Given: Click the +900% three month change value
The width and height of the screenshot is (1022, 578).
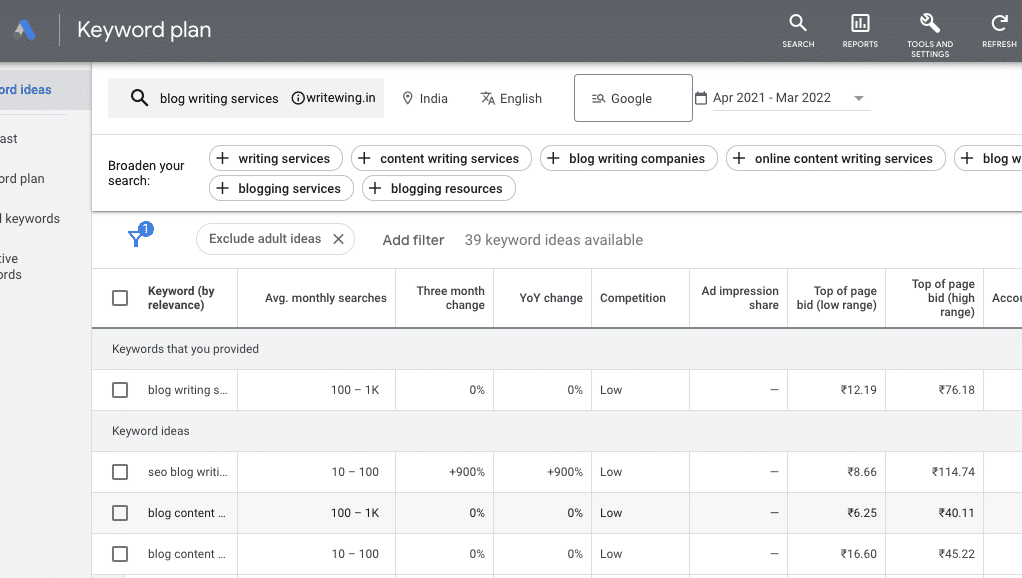Looking at the screenshot, I should coord(467,472).
